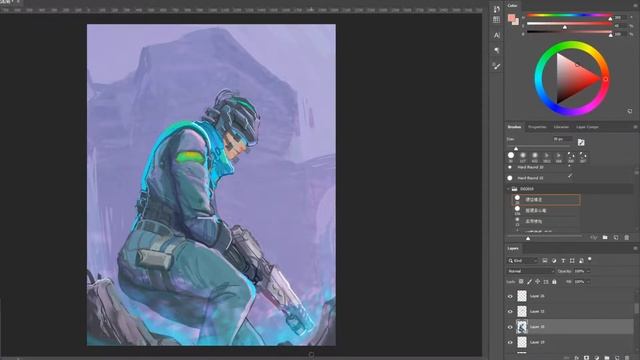This screenshot has height=360, width=640.
Task: Open the Normal blend mode dropdown
Action: 531,271
